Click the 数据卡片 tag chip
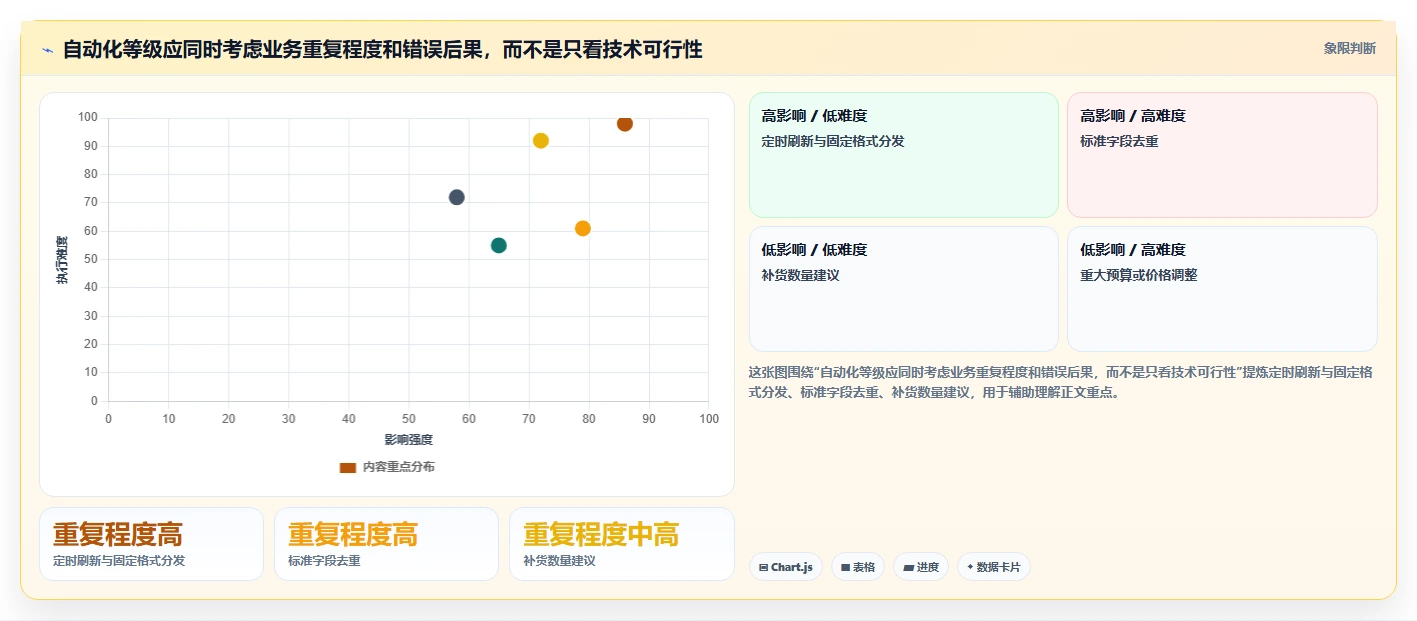This screenshot has height=621, width=1417. (x=994, y=567)
